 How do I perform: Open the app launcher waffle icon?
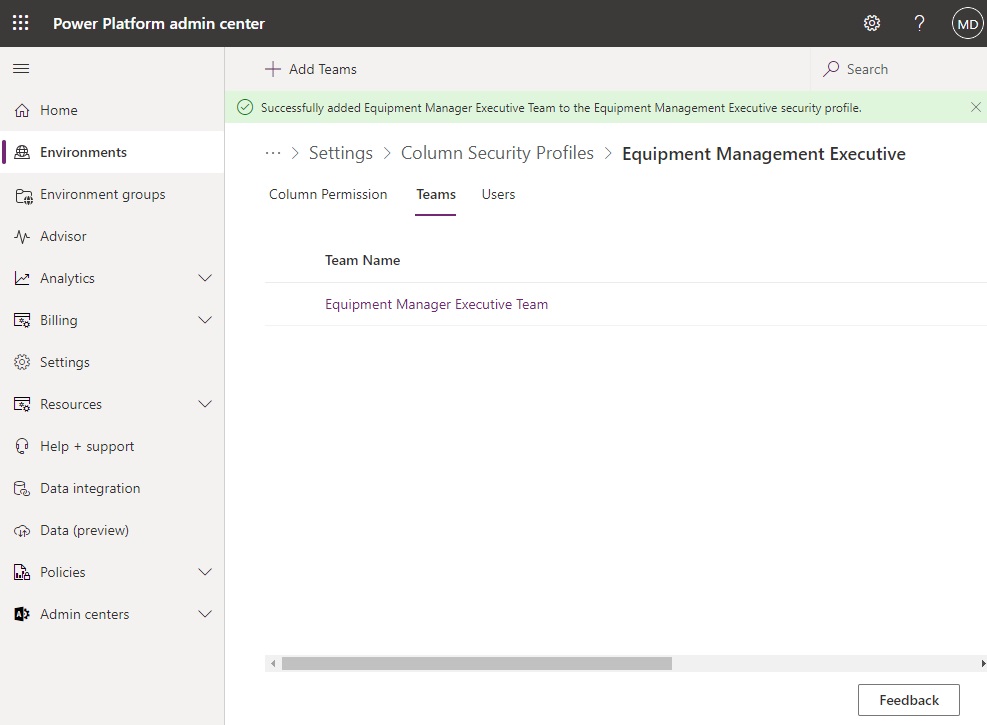tap(21, 23)
